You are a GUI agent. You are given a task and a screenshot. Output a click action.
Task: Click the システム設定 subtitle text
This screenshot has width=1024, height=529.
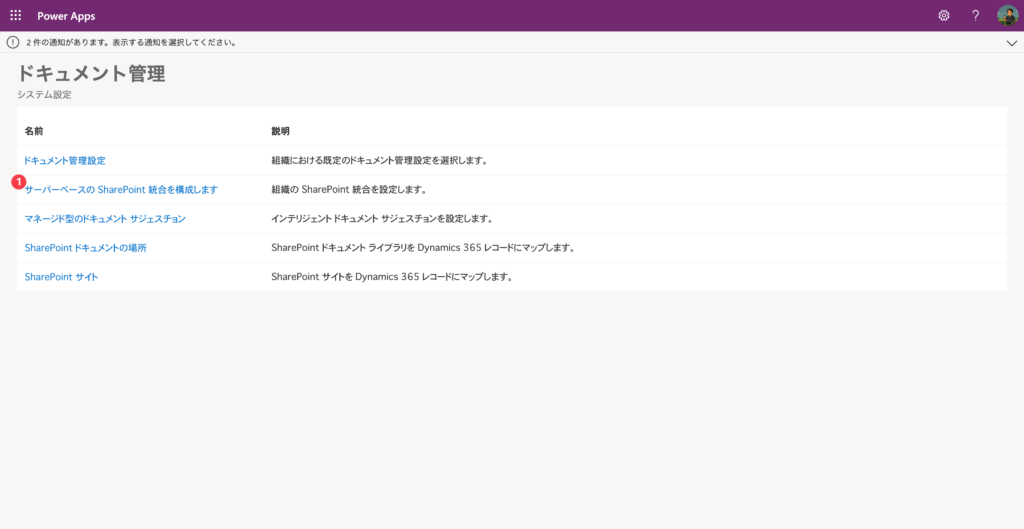click(x=44, y=95)
